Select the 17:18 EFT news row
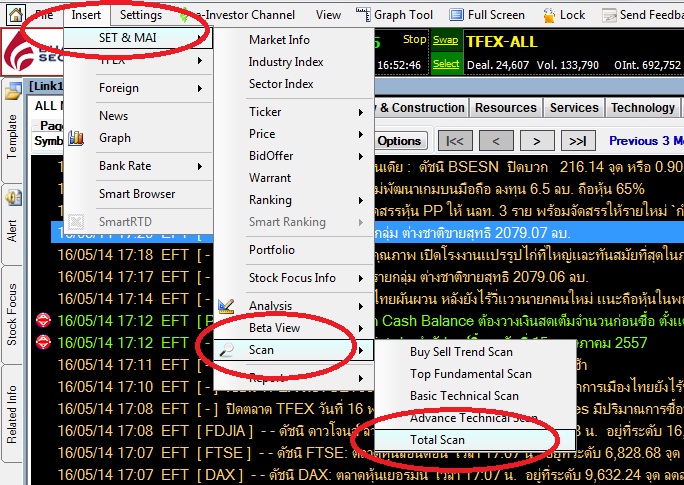 coord(358,255)
